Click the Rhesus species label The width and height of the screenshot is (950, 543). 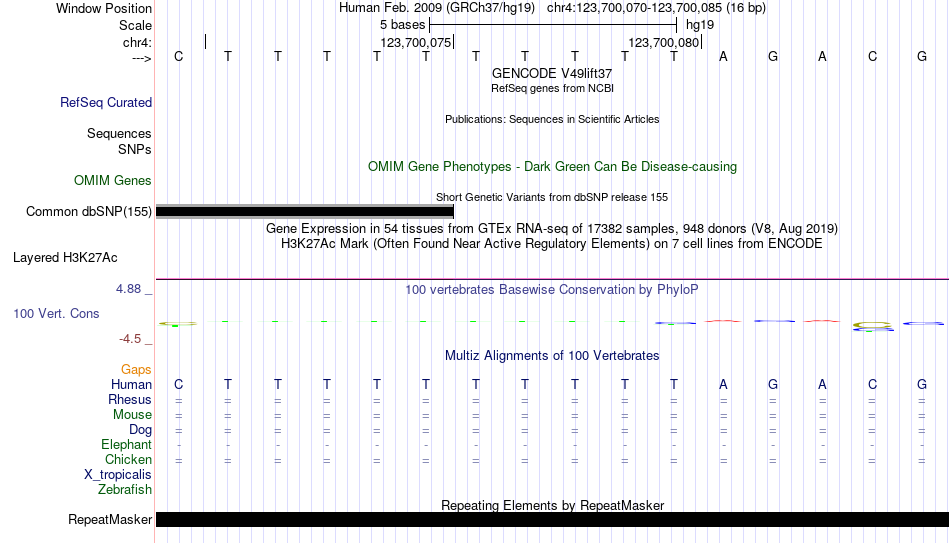pos(130,399)
